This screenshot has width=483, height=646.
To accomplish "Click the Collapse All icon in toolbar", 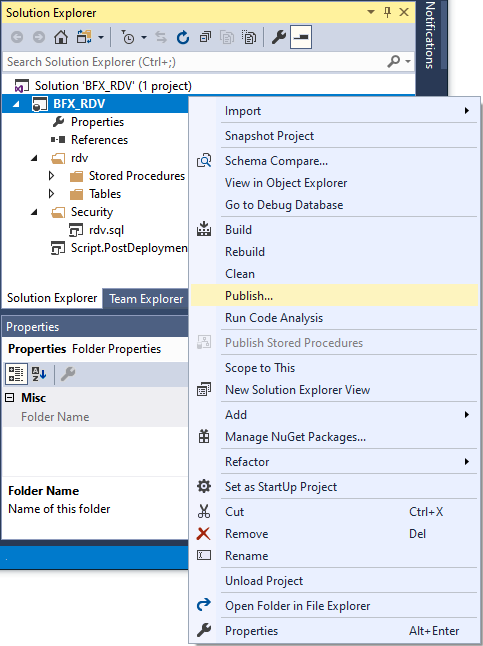I will point(205,37).
